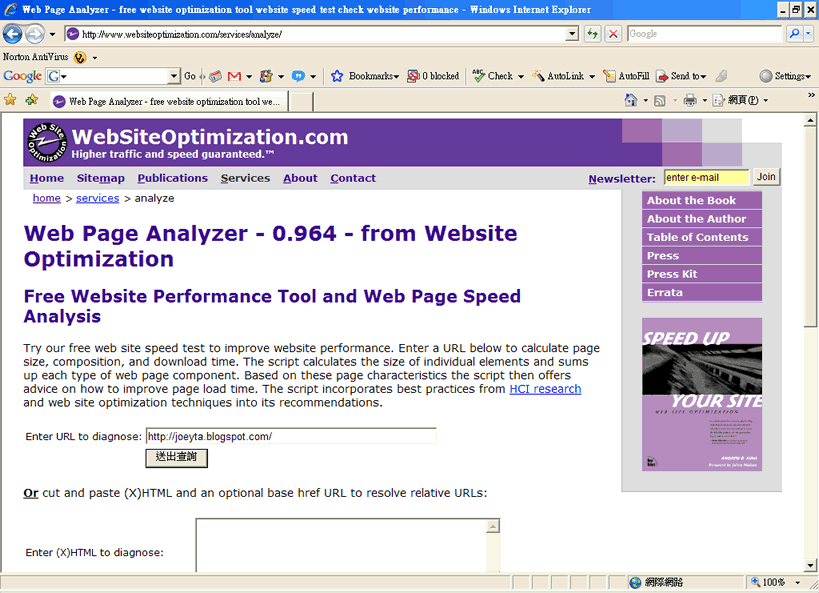819x593 pixels.
Task: Click the Google toolbar Go button
Action: [190, 76]
